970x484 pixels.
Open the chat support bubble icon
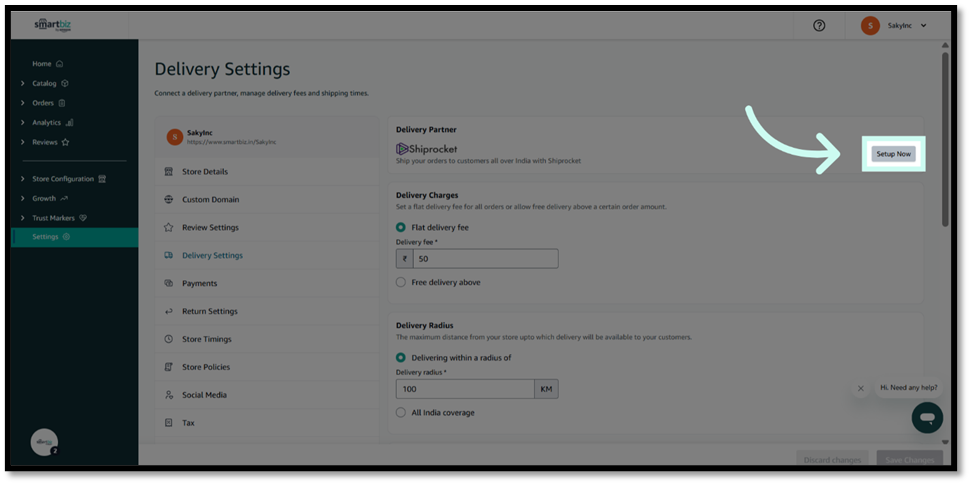[x=927, y=417]
